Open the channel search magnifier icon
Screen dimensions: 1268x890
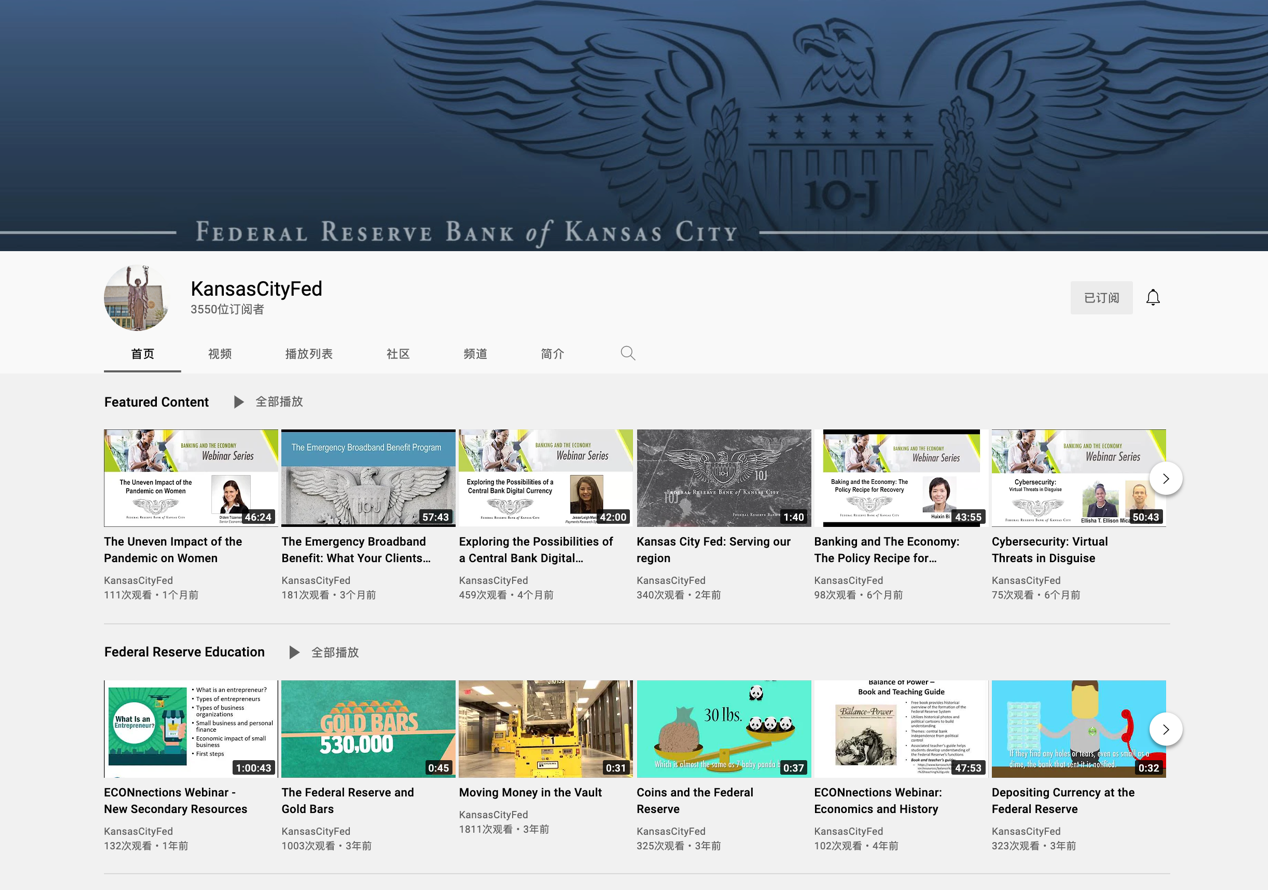tap(628, 353)
